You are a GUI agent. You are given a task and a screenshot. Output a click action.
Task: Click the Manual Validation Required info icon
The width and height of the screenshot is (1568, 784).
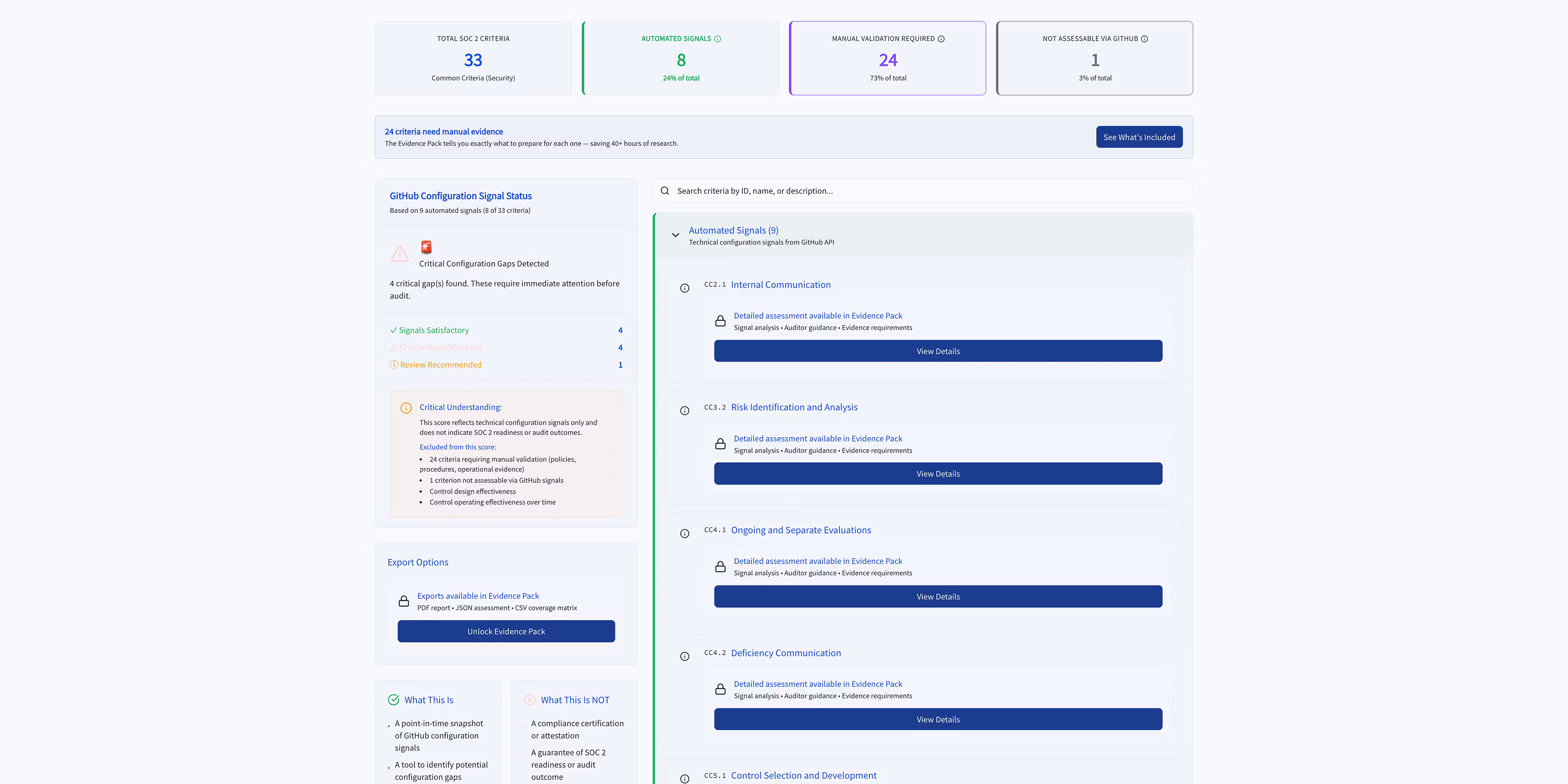[x=941, y=39]
